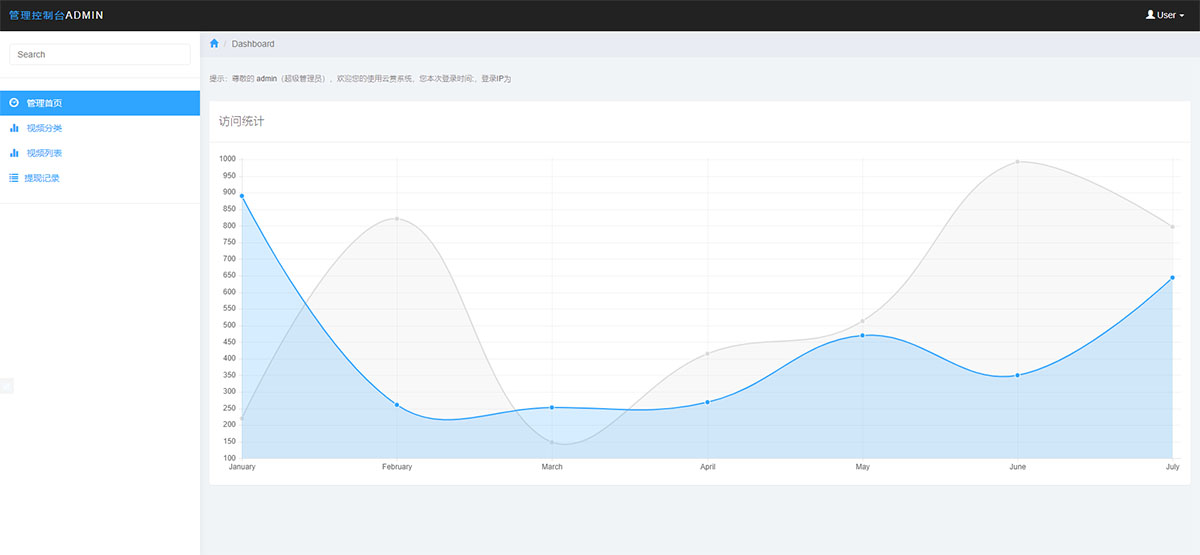
Task: Click the June axis label
Action: [x=1017, y=467]
